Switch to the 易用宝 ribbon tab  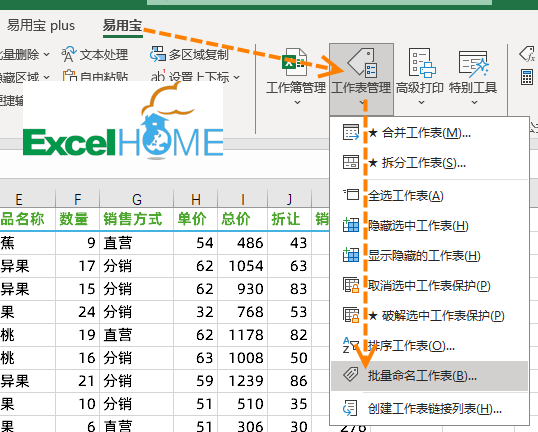tap(122, 25)
